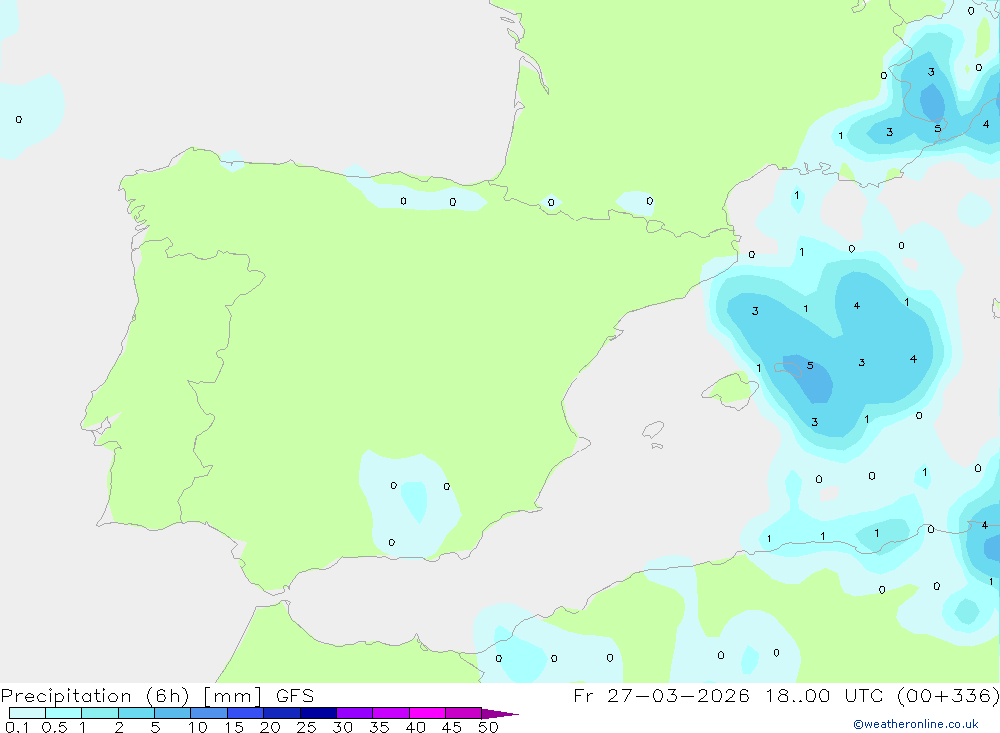Click the '0.1' legend scale label
Image resolution: width=1000 pixels, height=733 pixels.
point(17,727)
